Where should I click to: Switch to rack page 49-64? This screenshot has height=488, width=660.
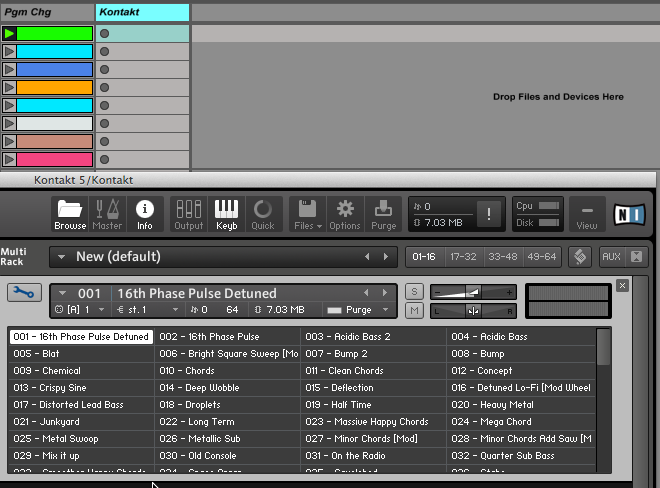542,256
